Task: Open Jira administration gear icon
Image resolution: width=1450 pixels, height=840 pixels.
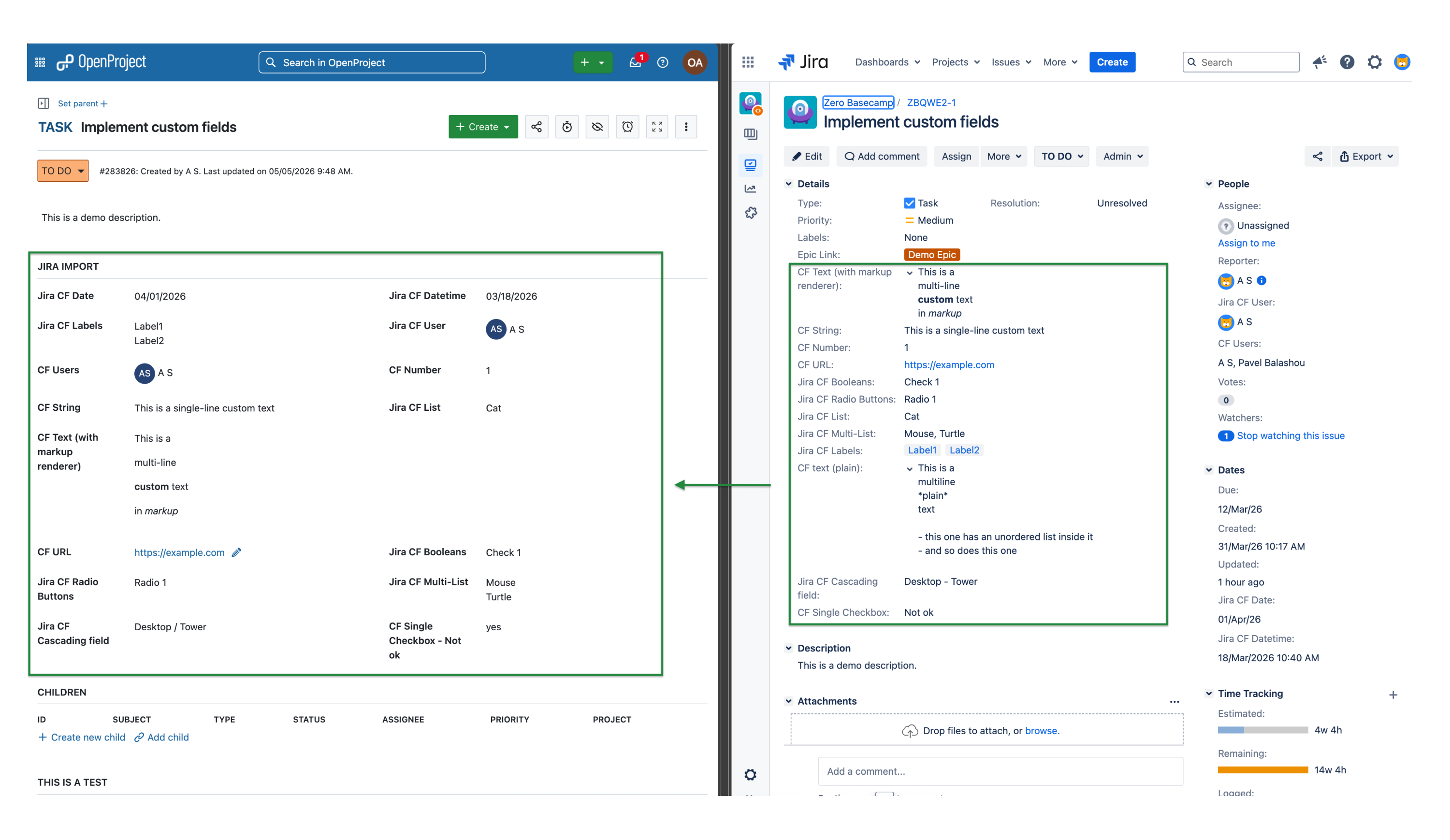Action: pyautogui.click(x=1375, y=61)
